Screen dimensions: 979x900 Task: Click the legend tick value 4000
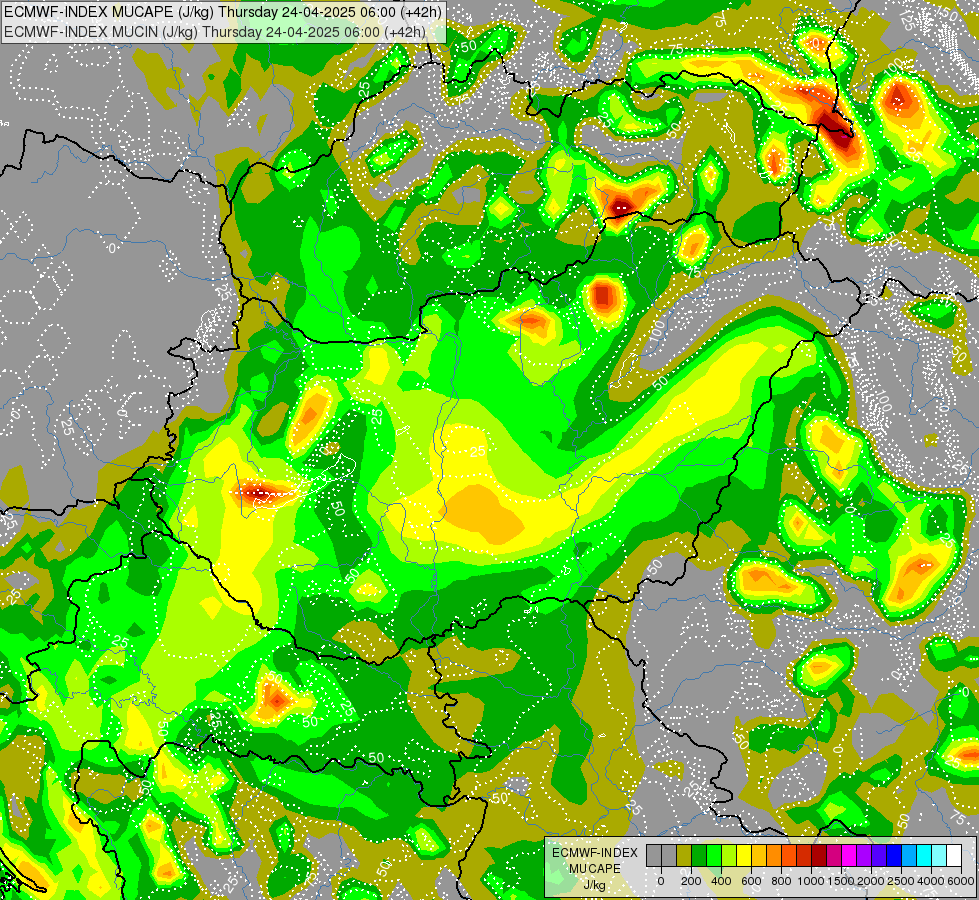pos(932,881)
